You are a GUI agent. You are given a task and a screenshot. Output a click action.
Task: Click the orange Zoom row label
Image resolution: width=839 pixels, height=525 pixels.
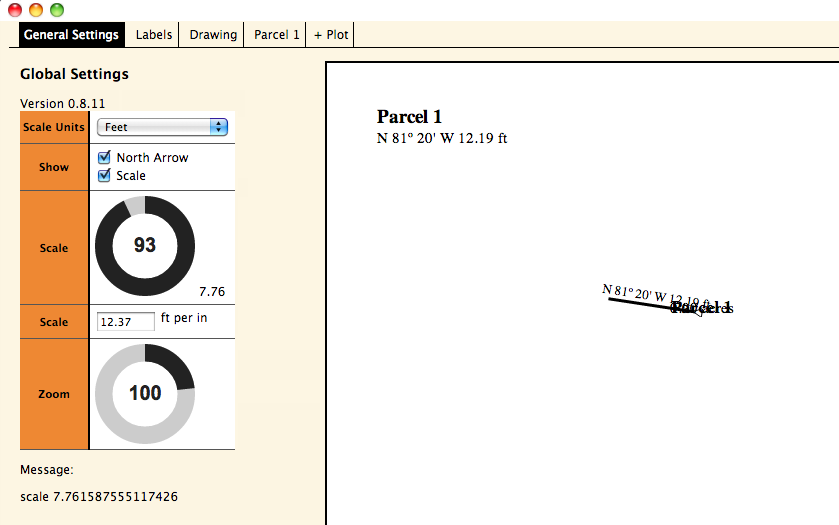coord(54,394)
